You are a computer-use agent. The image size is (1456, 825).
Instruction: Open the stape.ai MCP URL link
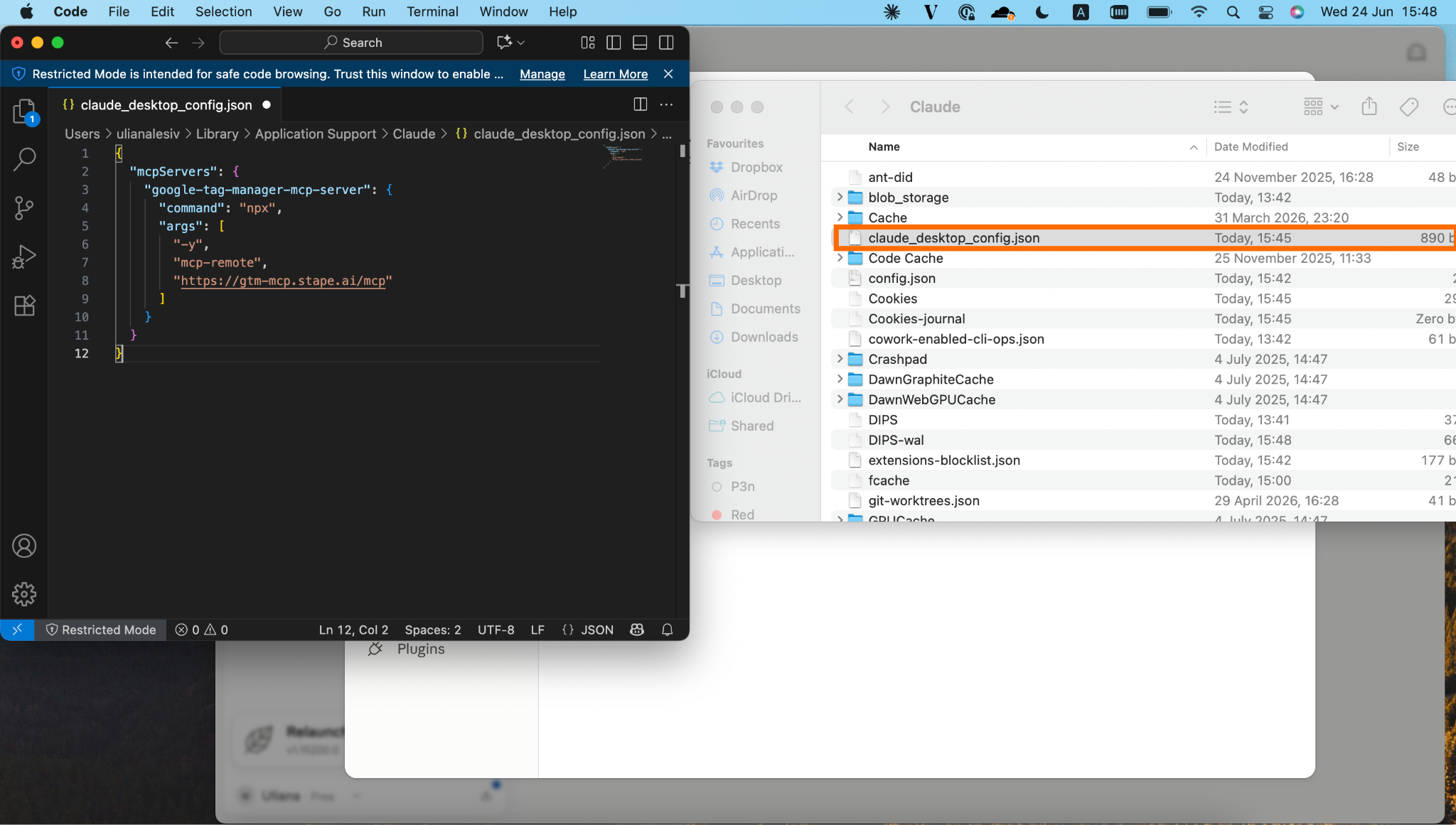(283, 281)
